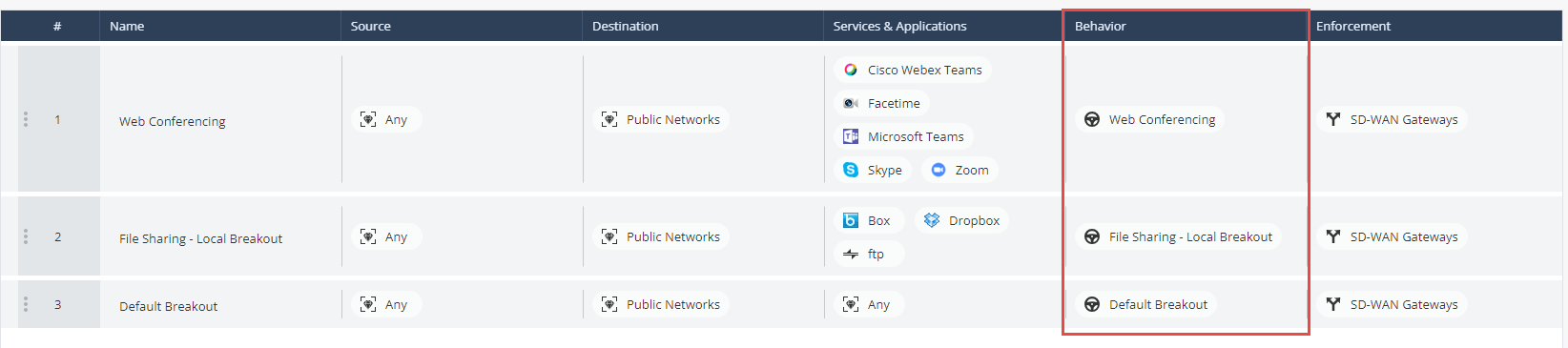The image size is (1568, 348).
Task: Open the Default Breakout rule name
Action: pos(168,306)
